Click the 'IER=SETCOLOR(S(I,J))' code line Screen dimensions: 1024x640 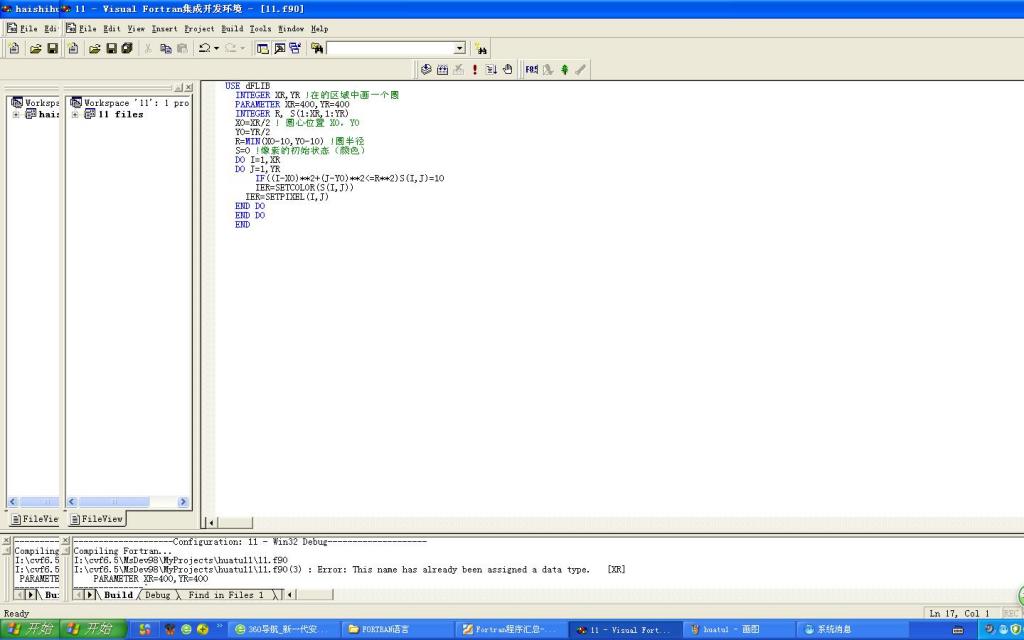click(304, 187)
